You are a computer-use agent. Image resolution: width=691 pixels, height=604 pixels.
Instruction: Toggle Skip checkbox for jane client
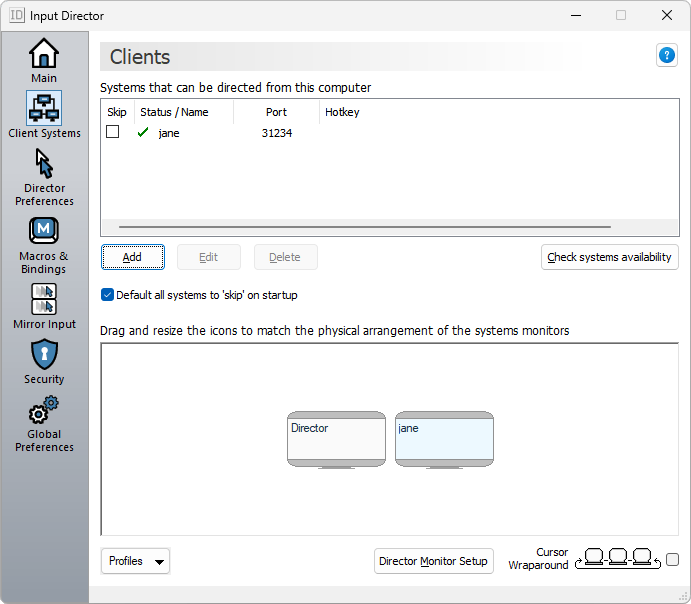(113, 132)
